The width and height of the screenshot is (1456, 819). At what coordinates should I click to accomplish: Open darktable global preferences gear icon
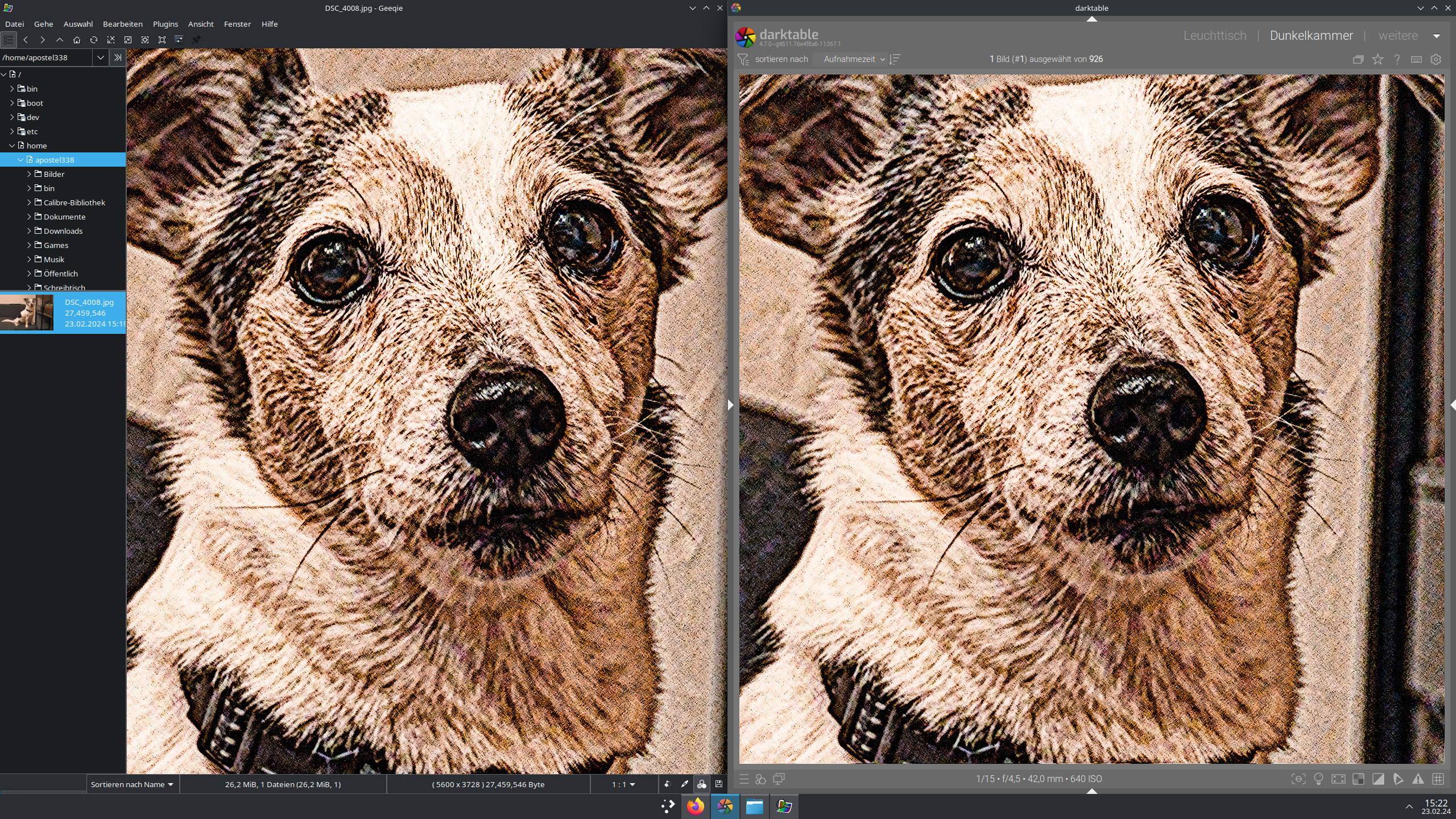point(1436,59)
